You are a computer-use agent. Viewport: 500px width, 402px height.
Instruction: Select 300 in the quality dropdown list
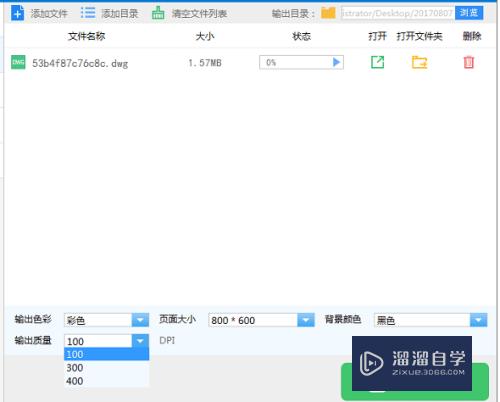(x=106, y=368)
